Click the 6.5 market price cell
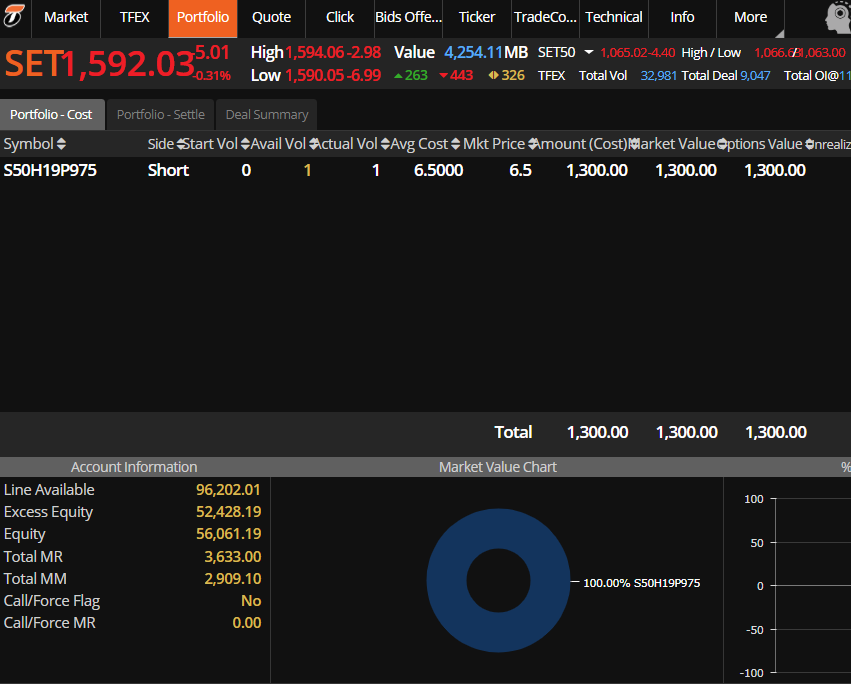Image resolution: width=851 pixels, height=684 pixels. coord(520,170)
